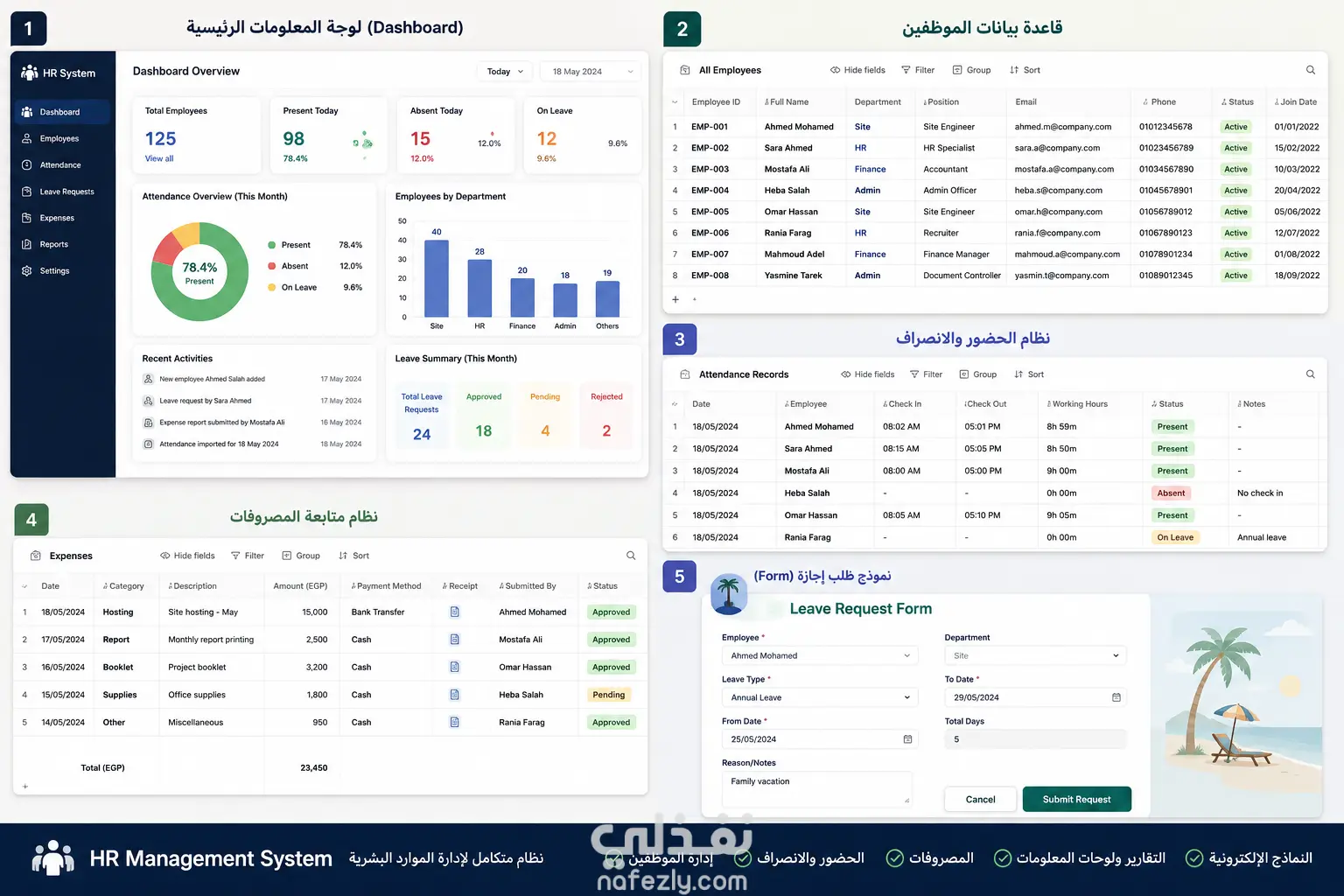Open Dashboard in the HR sidebar

coord(61,112)
